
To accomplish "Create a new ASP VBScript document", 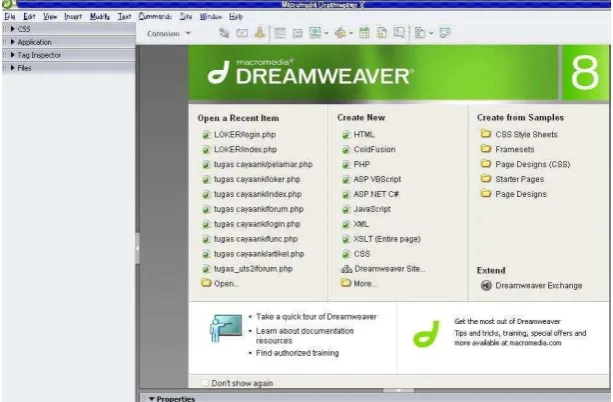I will coord(377,179).
